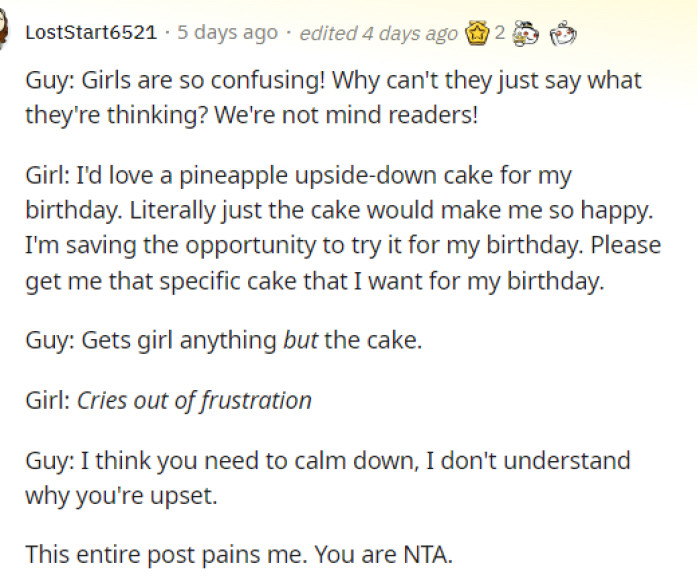
Task: Click the middle Snoo award icon
Action: coord(522,33)
